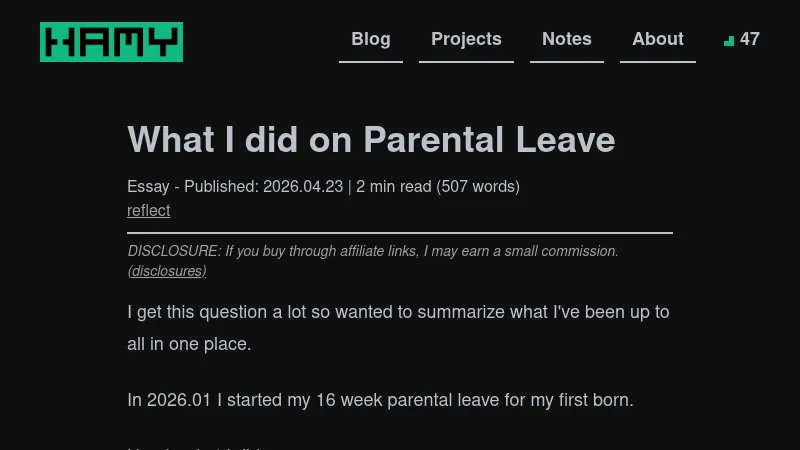Click the published date 2026.04.23

303,186
